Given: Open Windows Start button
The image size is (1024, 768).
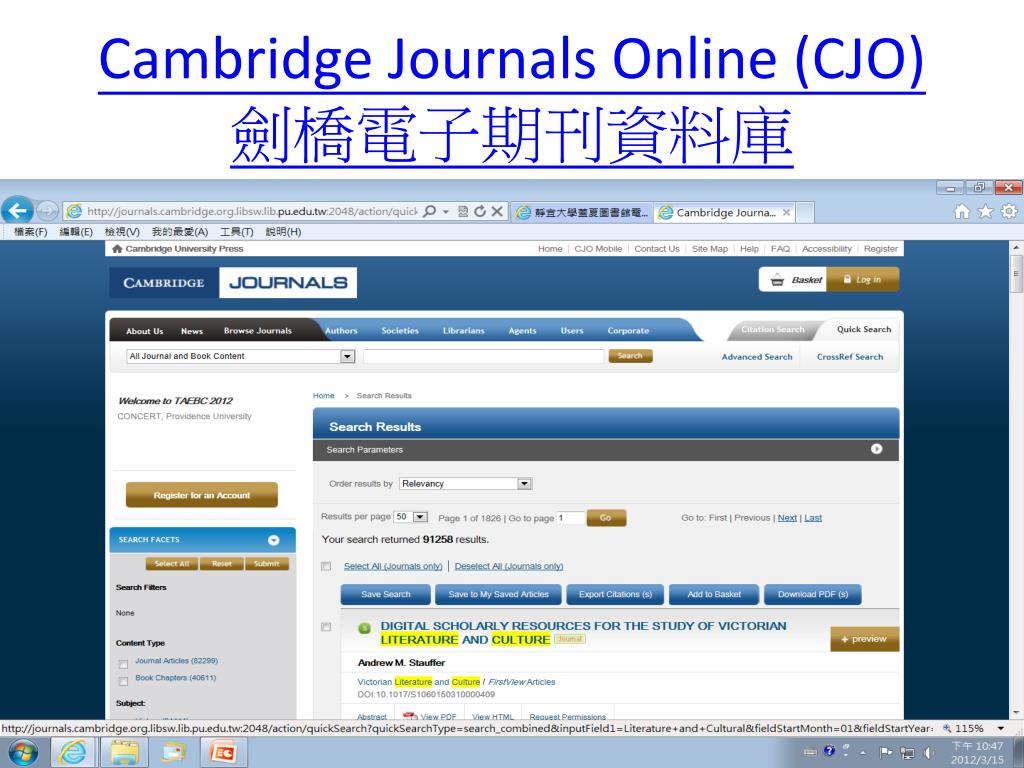Looking at the screenshot, I should pos(23,753).
